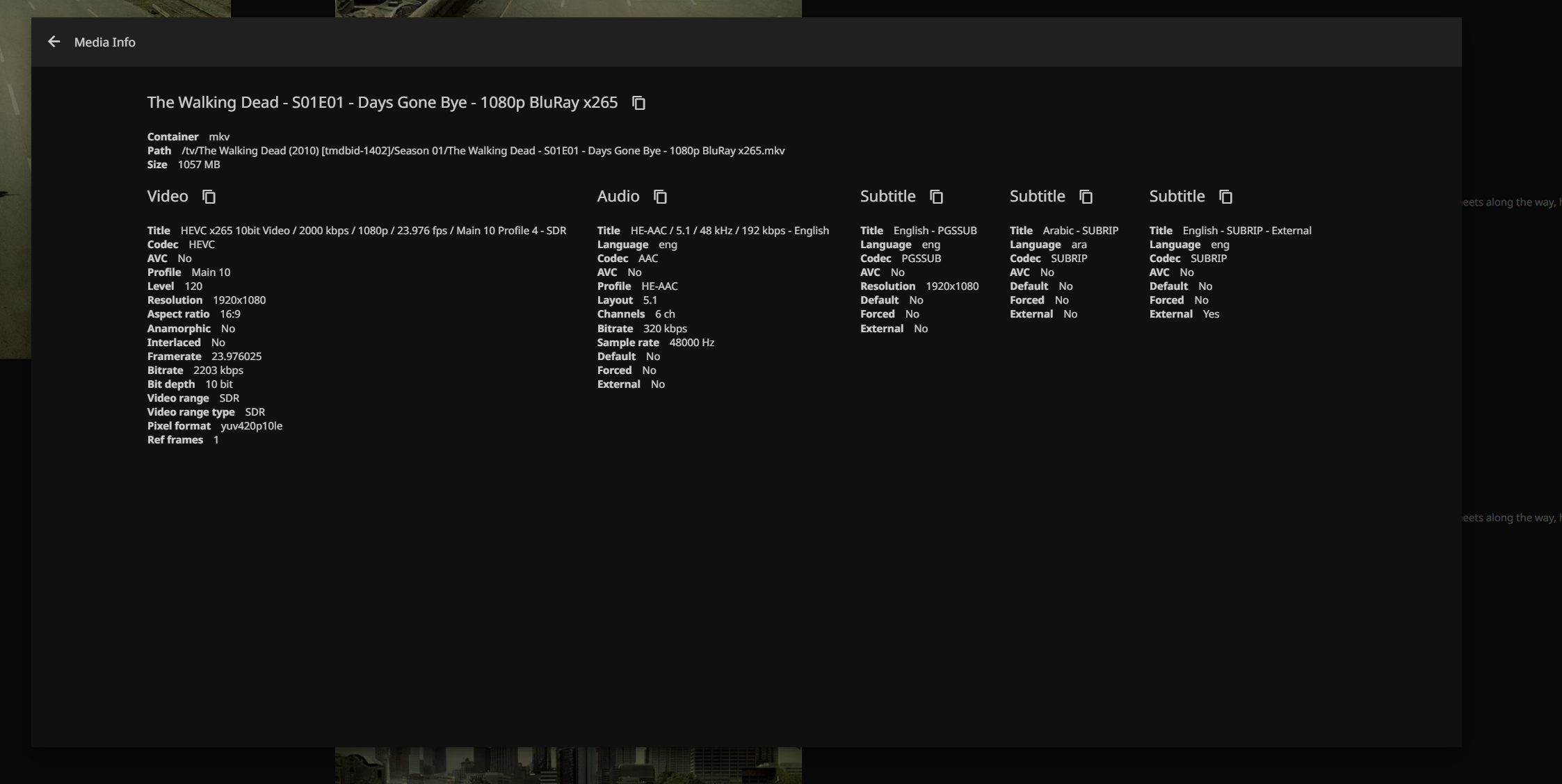Copy the Audio stream info
This screenshot has height=784, width=1562.
[660, 197]
